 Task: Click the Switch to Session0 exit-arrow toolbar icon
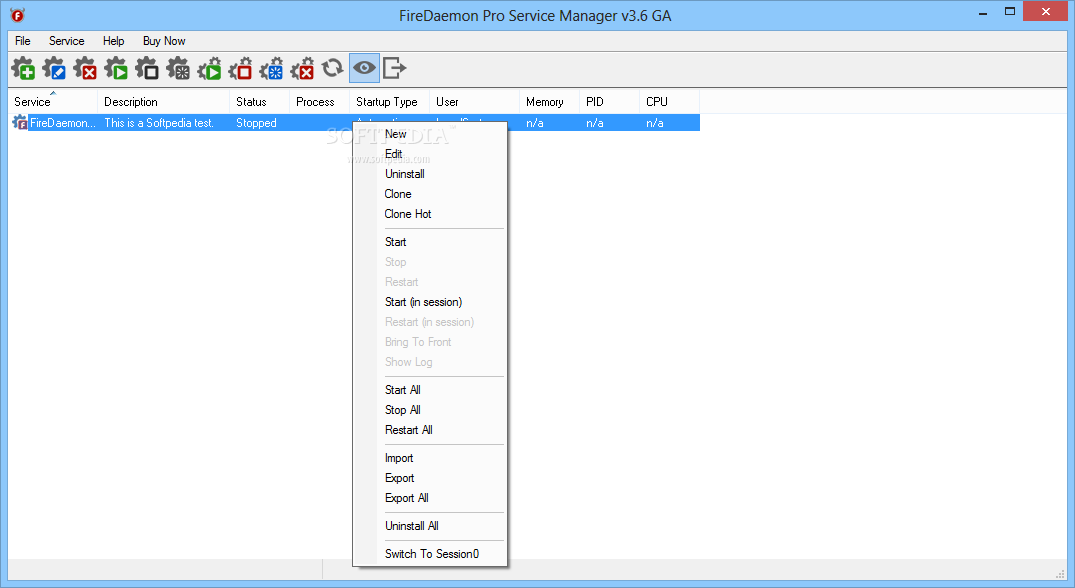[394, 68]
